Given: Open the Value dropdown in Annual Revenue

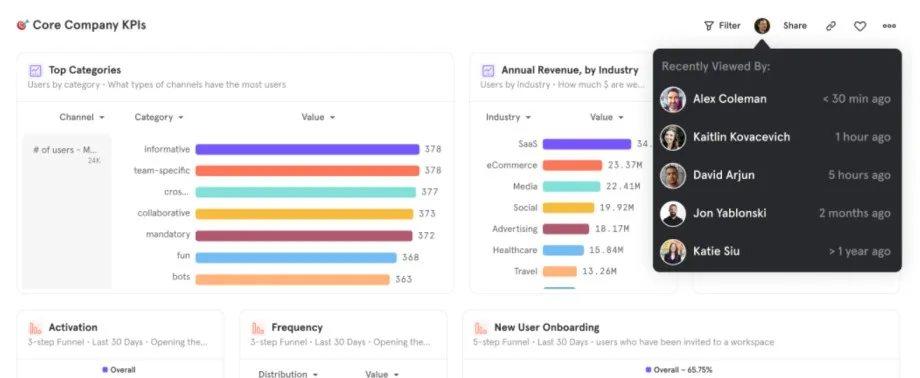Looking at the screenshot, I should pos(607,117).
